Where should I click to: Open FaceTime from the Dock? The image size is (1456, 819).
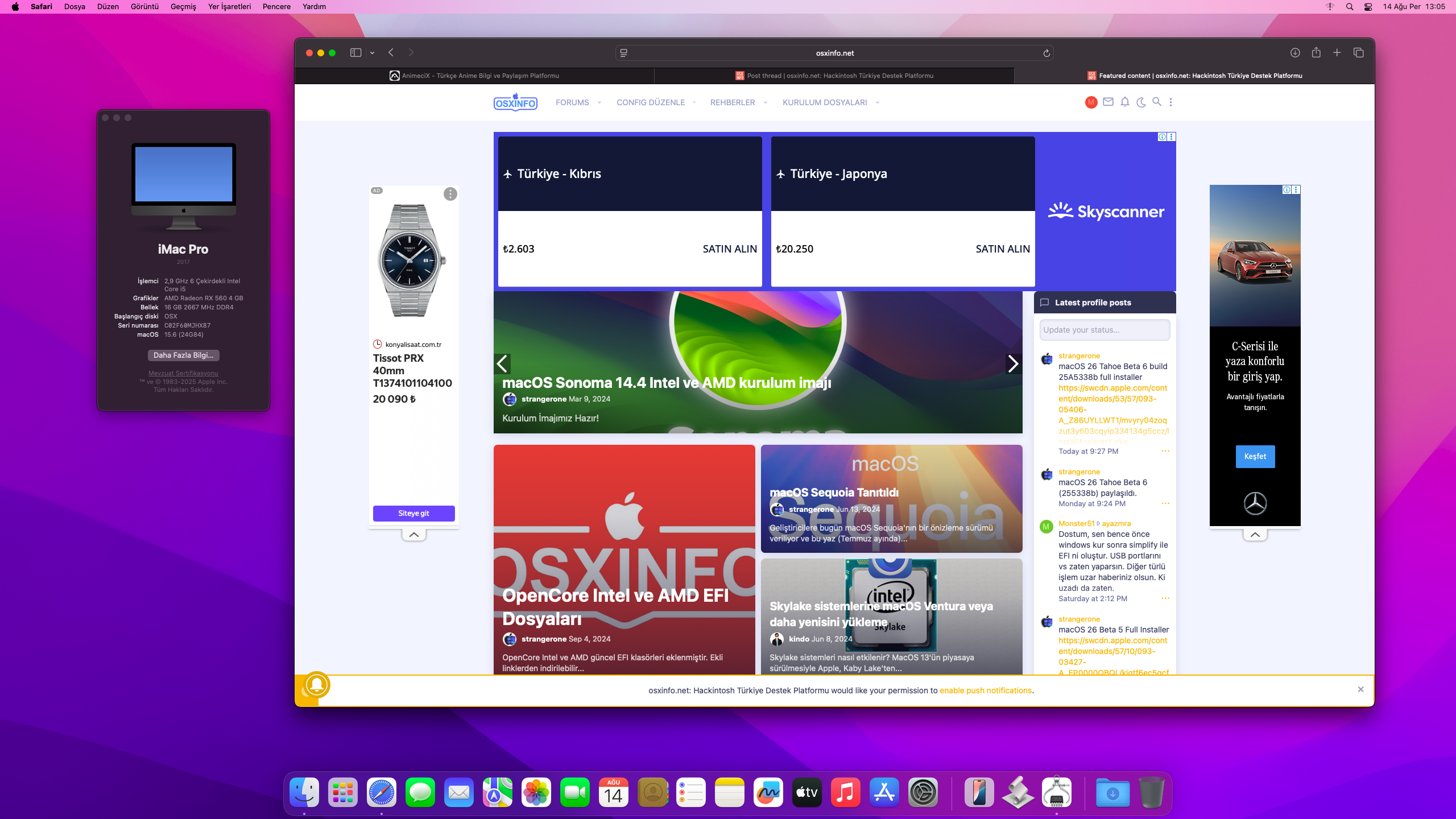575,792
